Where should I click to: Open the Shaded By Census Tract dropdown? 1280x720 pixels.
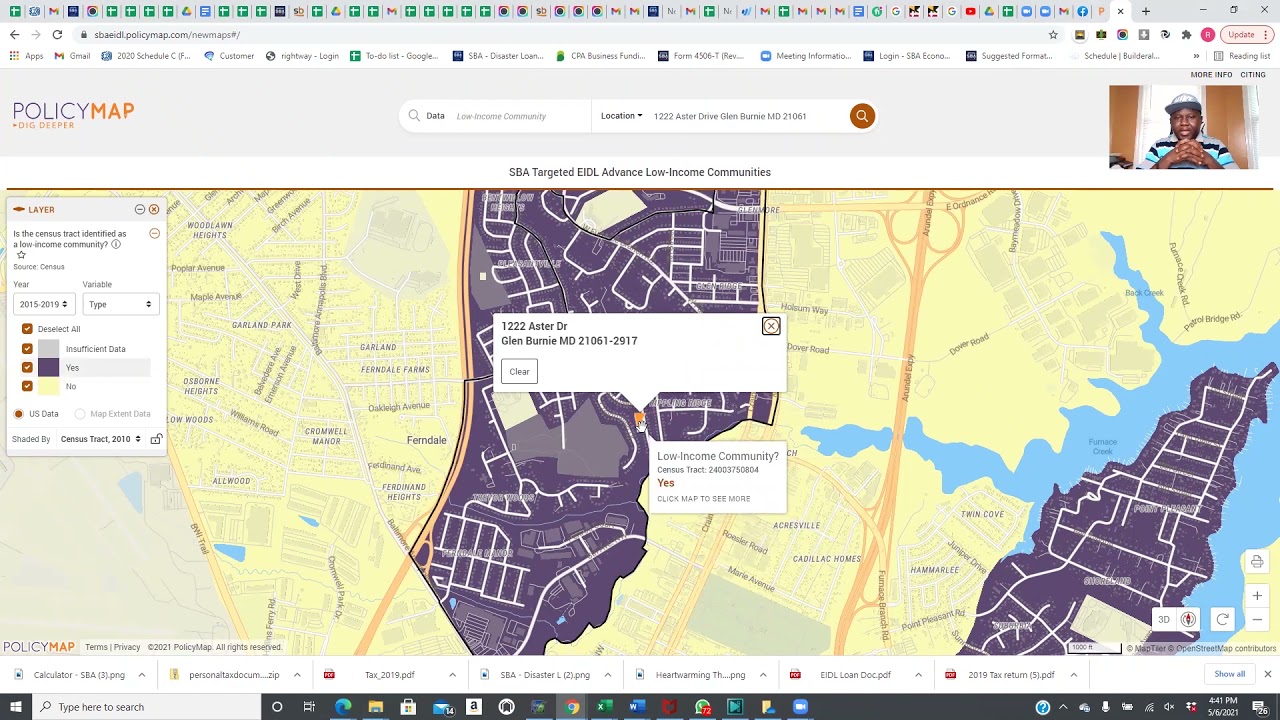(100, 439)
